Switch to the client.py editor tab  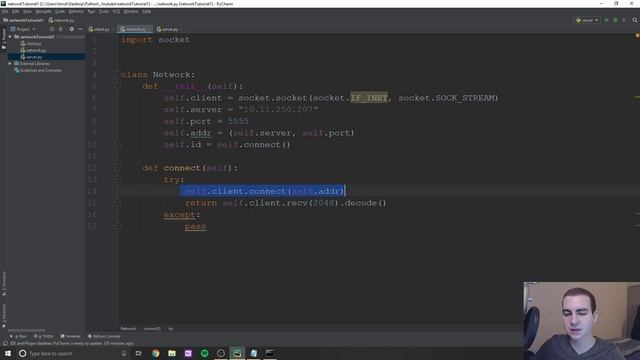click(100, 29)
